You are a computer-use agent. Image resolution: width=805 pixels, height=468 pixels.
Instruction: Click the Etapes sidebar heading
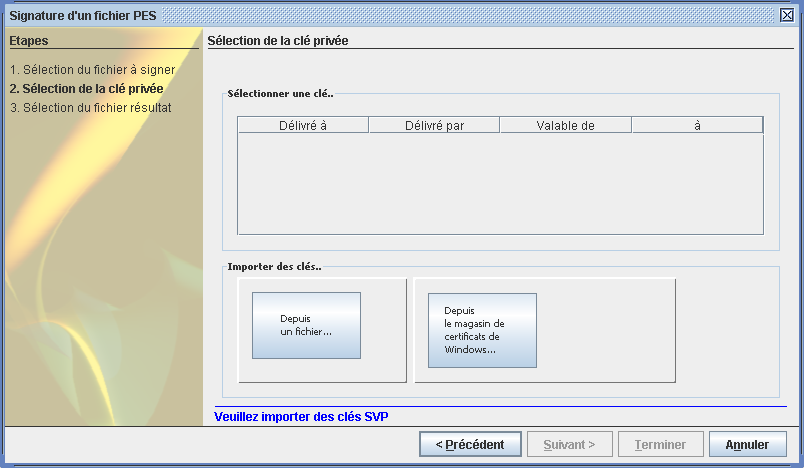pos(29,41)
